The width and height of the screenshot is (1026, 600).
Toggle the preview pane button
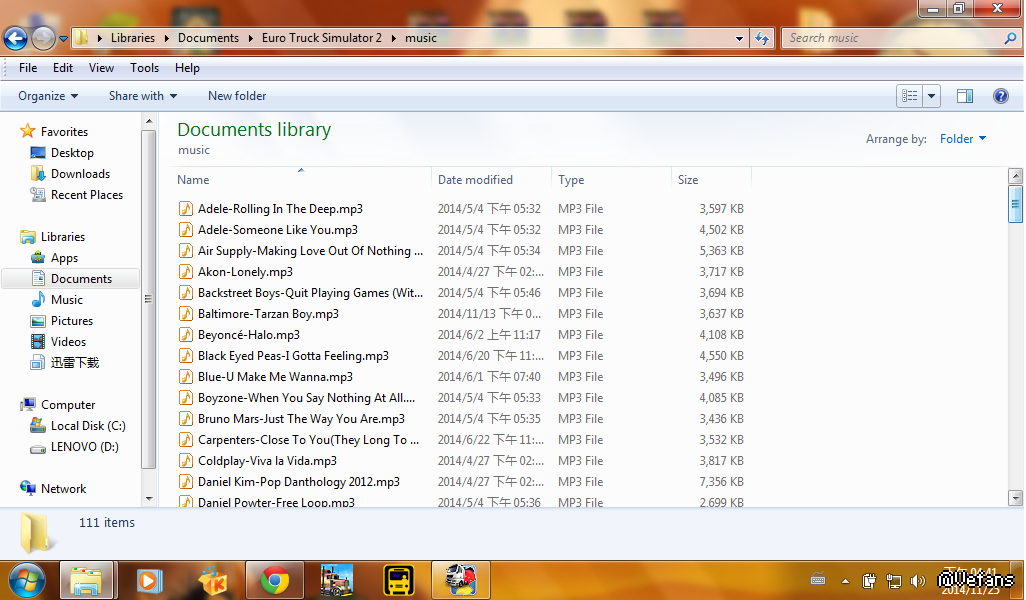tap(965, 96)
